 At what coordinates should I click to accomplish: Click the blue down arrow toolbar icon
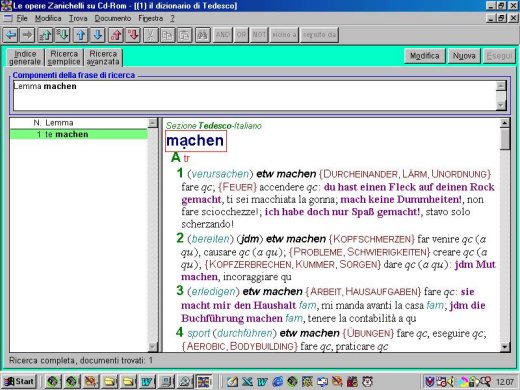(x=98, y=35)
